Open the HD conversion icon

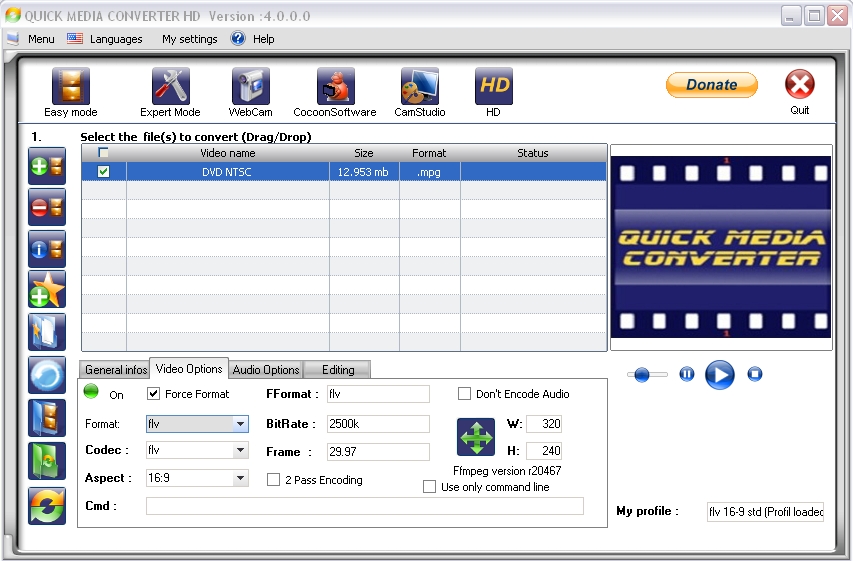[493, 86]
